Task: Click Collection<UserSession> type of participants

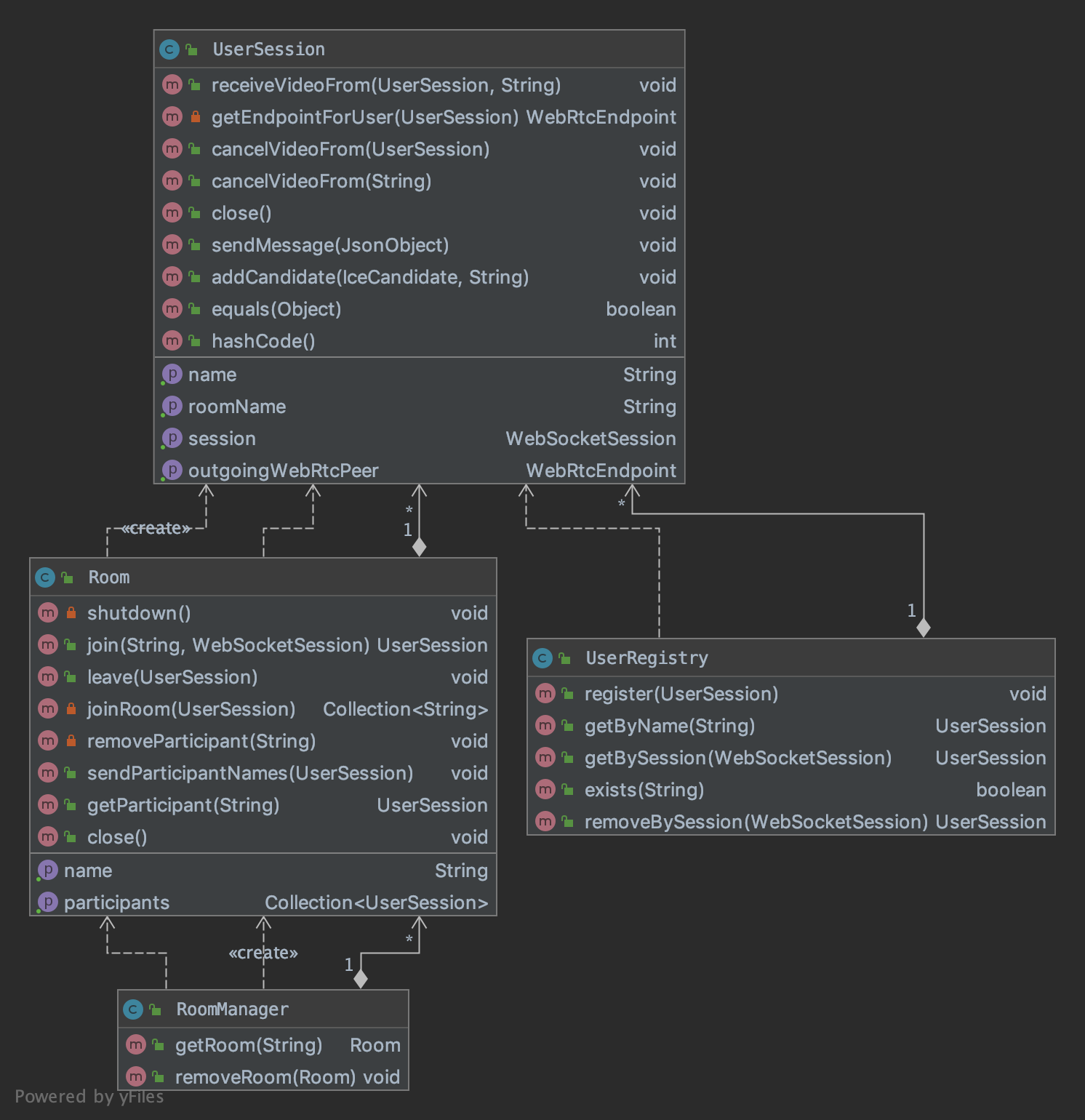Action: click(x=377, y=903)
